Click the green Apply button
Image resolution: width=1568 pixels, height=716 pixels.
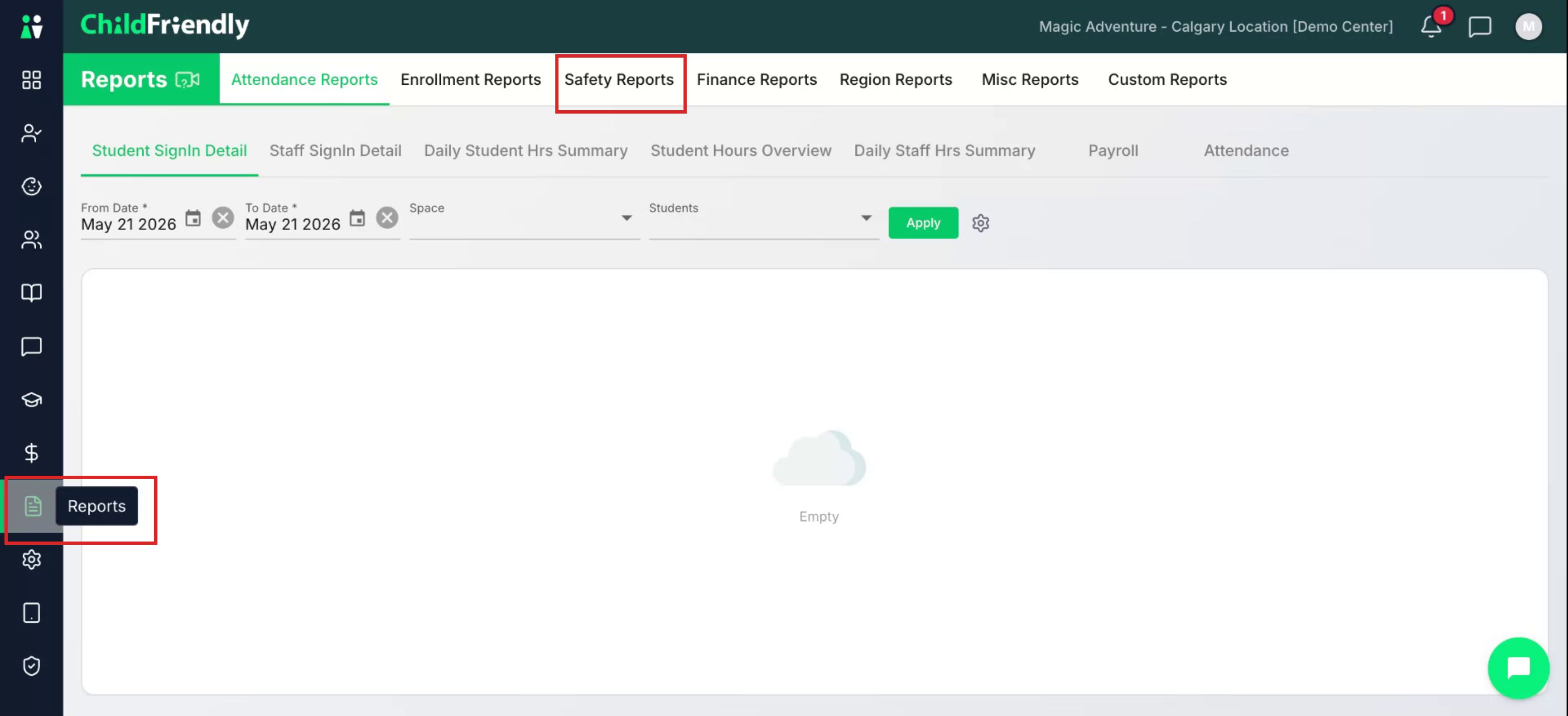tap(923, 223)
